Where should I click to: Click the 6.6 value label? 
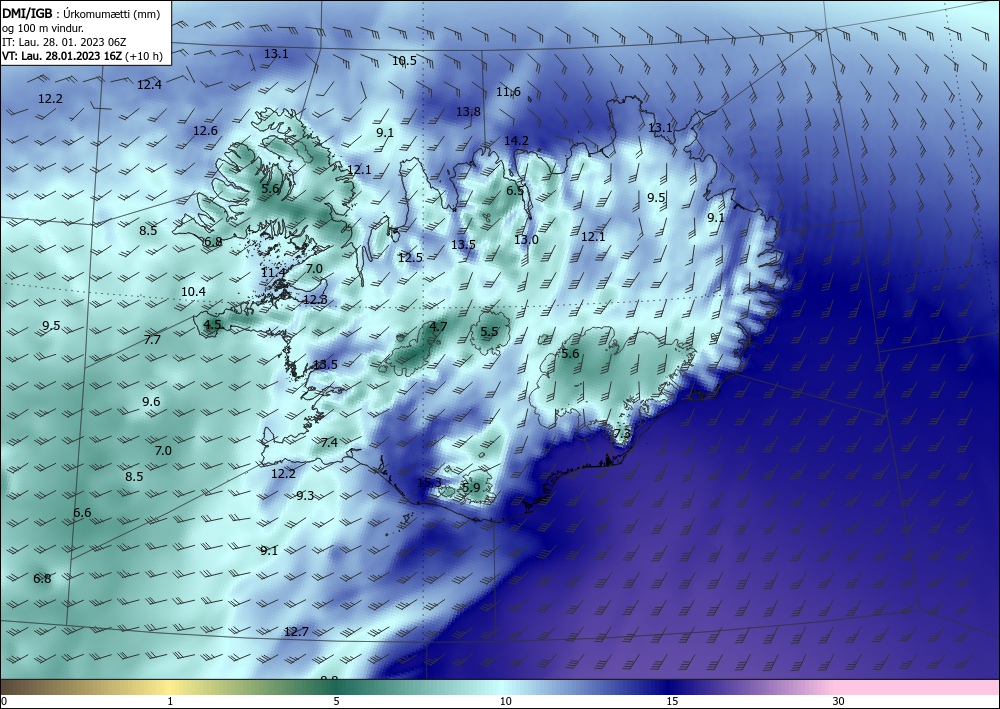tap(82, 513)
